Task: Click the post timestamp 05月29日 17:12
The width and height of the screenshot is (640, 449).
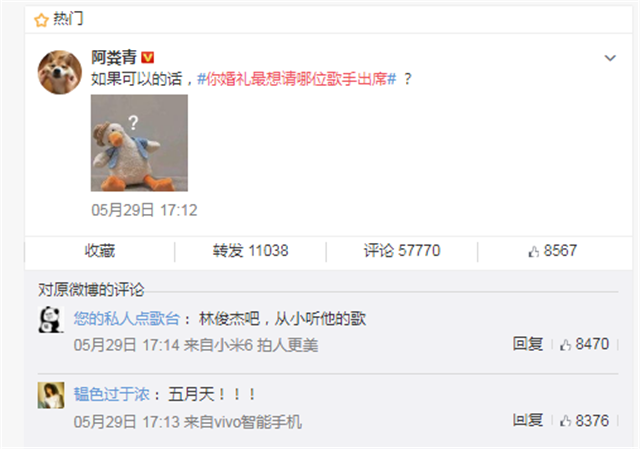Action: click(144, 210)
